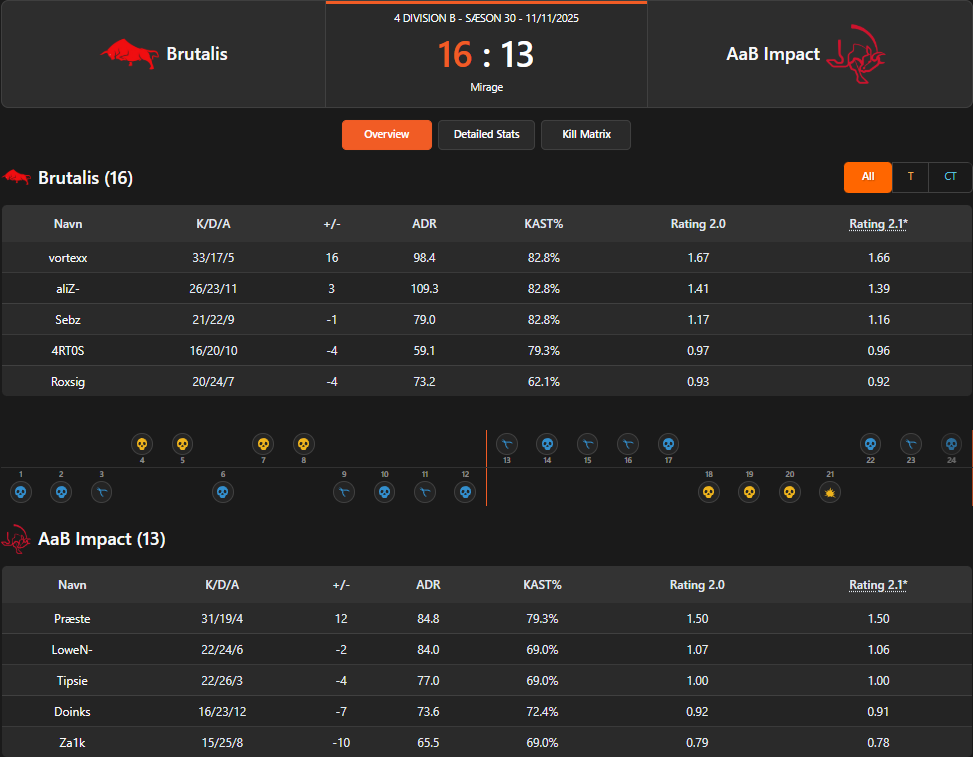Click Brutalis Rating 2.1* column header
Screen dimensions: 973x757
878,224
